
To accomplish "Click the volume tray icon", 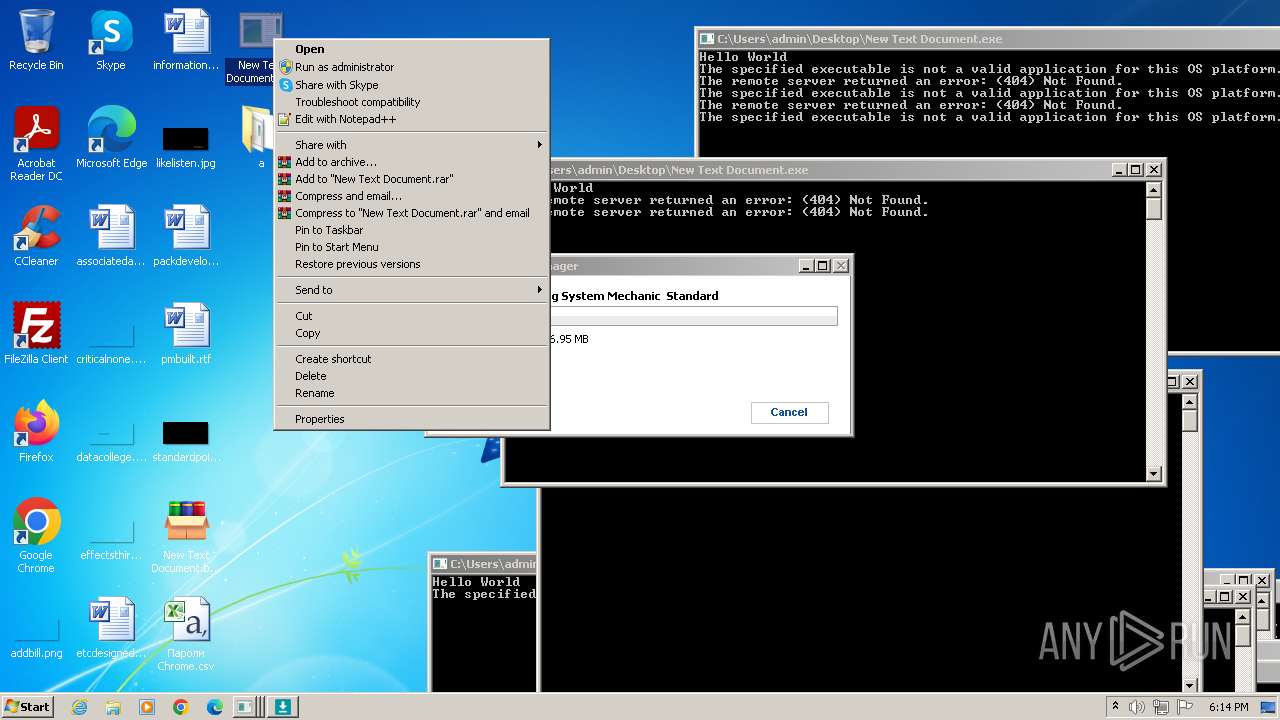I will click(x=1137, y=707).
